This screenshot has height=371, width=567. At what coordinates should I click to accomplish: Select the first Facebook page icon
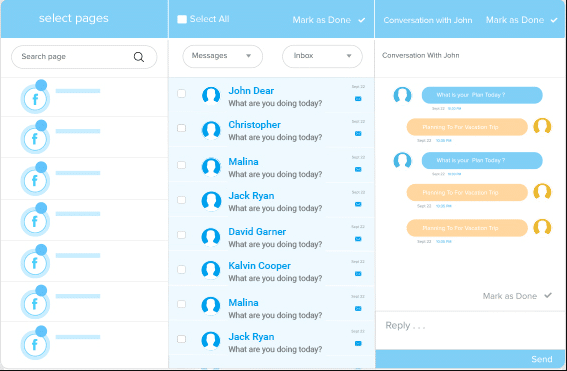pyautogui.click(x=35, y=99)
